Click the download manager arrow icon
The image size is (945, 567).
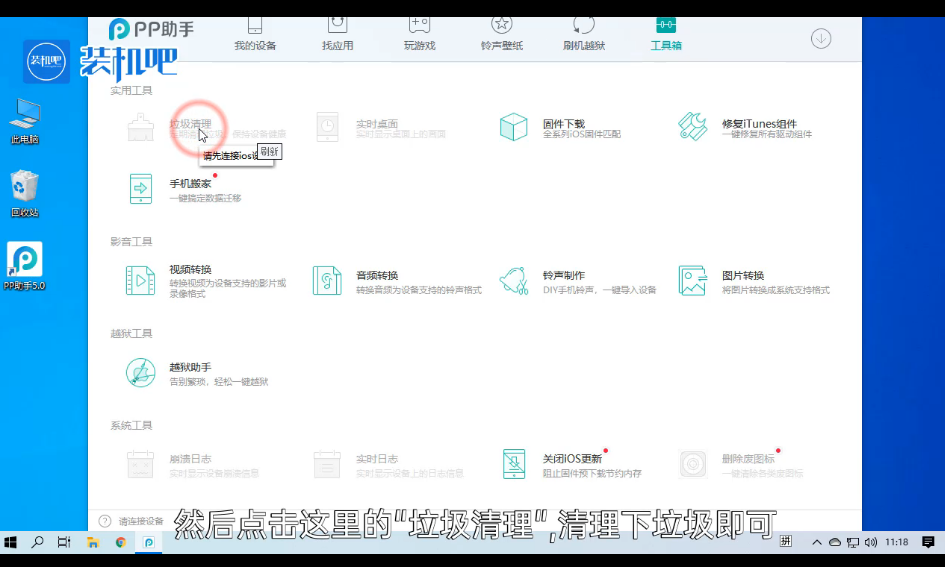pos(821,39)
